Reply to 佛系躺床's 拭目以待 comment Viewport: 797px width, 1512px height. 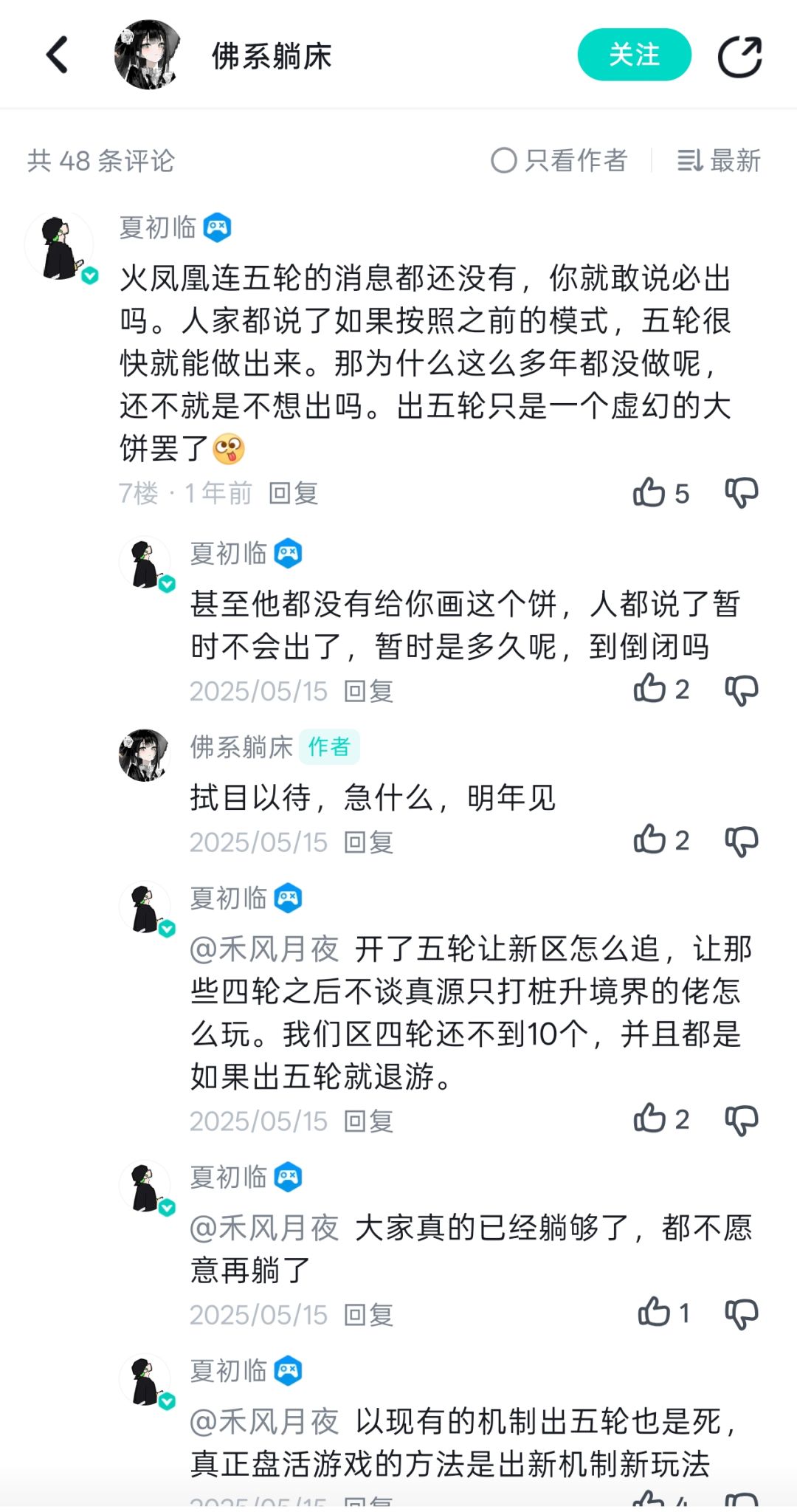[x=368, y=842]
